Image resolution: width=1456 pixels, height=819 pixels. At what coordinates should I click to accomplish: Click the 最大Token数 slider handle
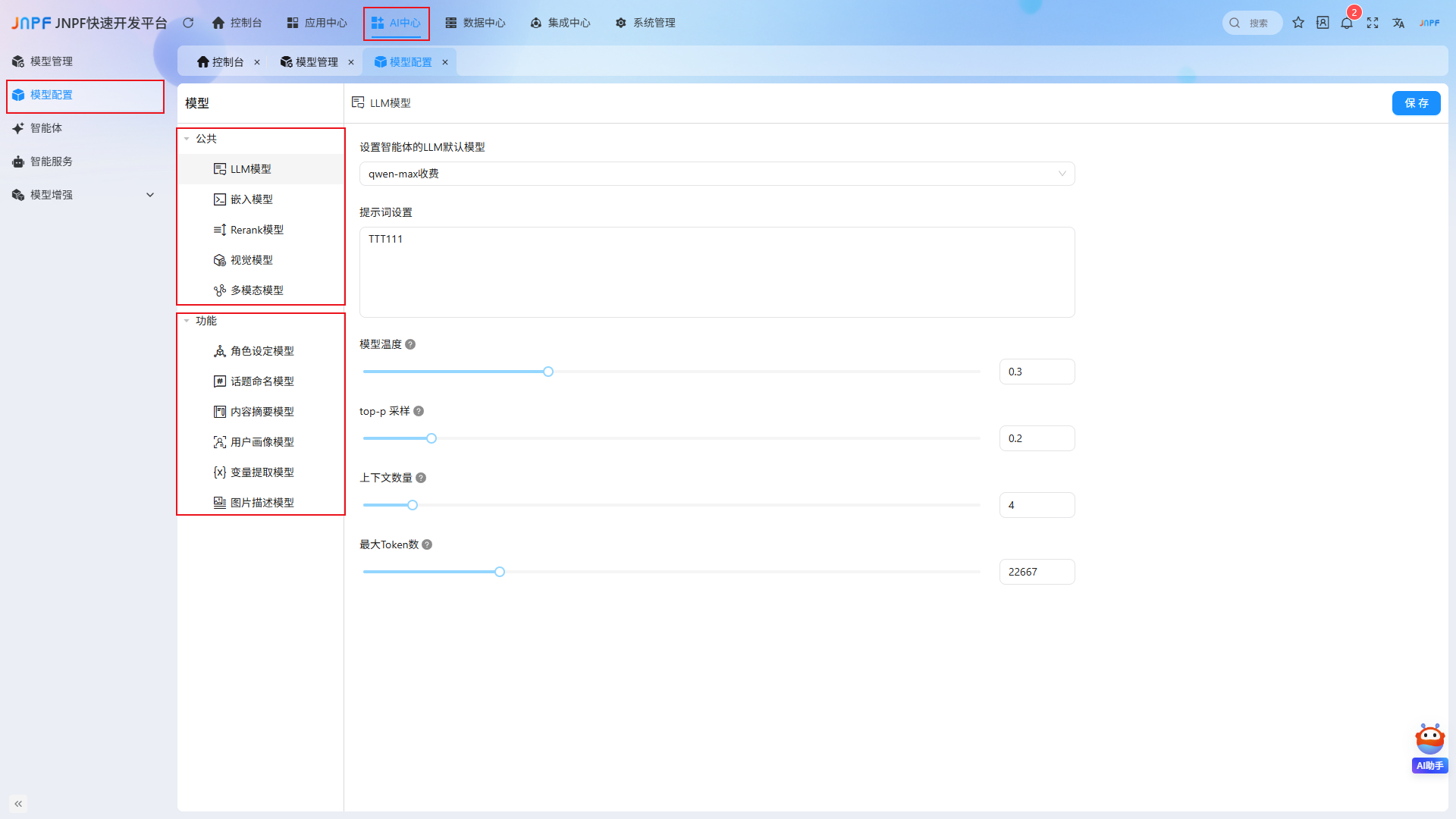[500, 572]
